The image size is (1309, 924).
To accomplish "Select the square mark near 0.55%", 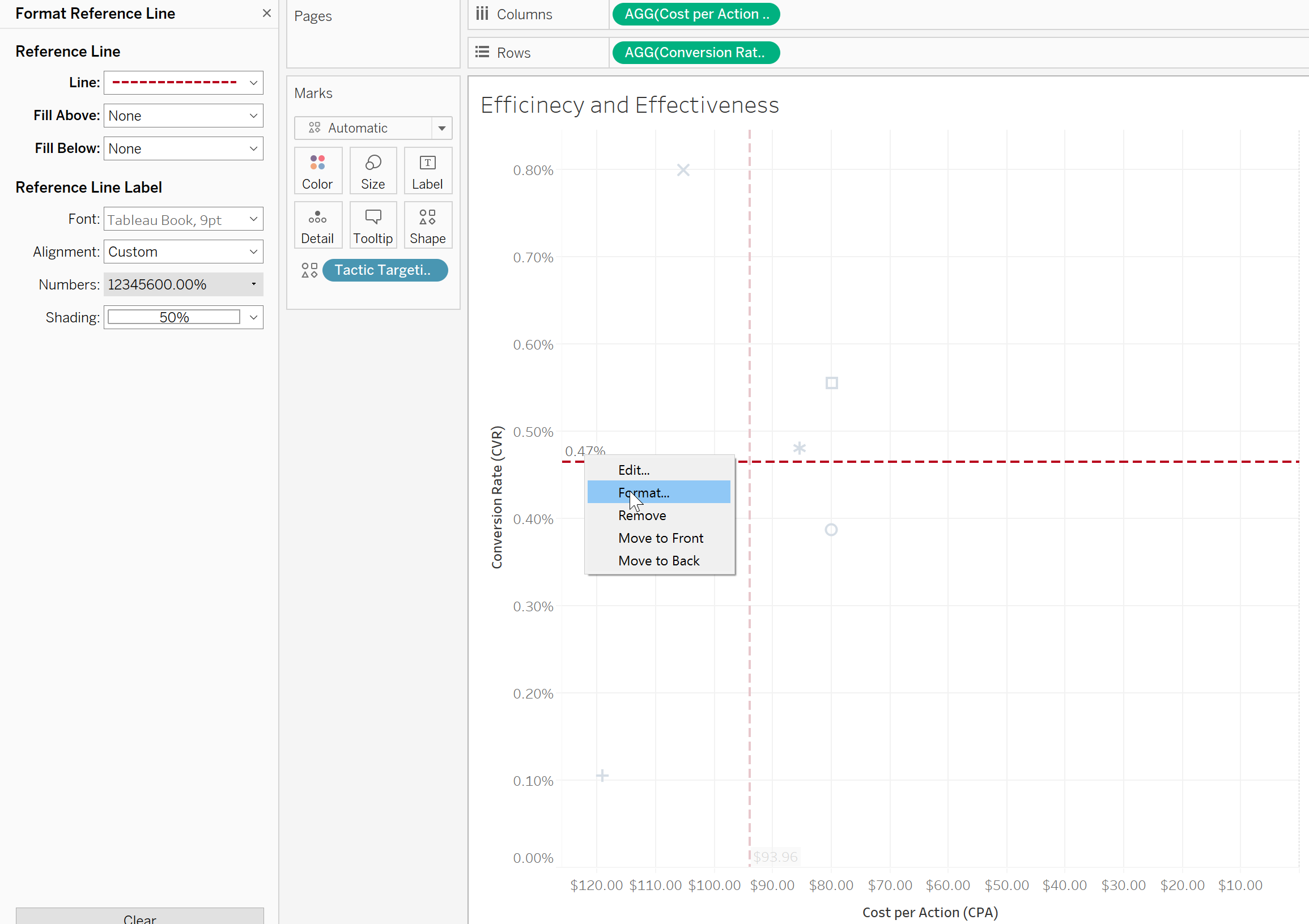I will (831, 383).
